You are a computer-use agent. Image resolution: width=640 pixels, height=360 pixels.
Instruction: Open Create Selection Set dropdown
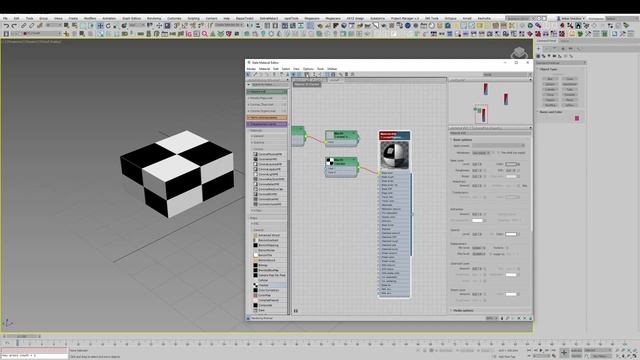[x=229, y=26]
